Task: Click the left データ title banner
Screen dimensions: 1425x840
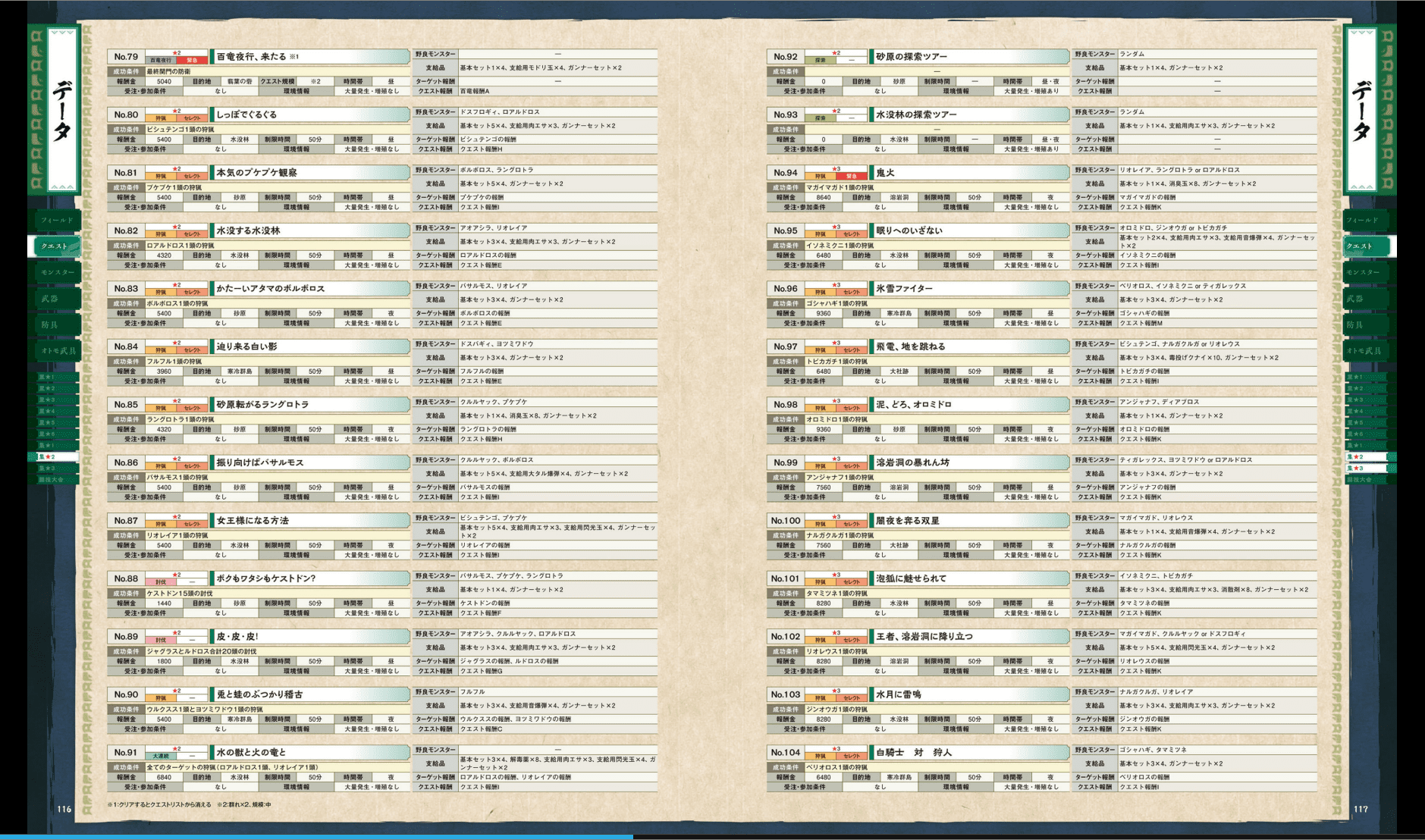Action: click(x=62, y=110)
